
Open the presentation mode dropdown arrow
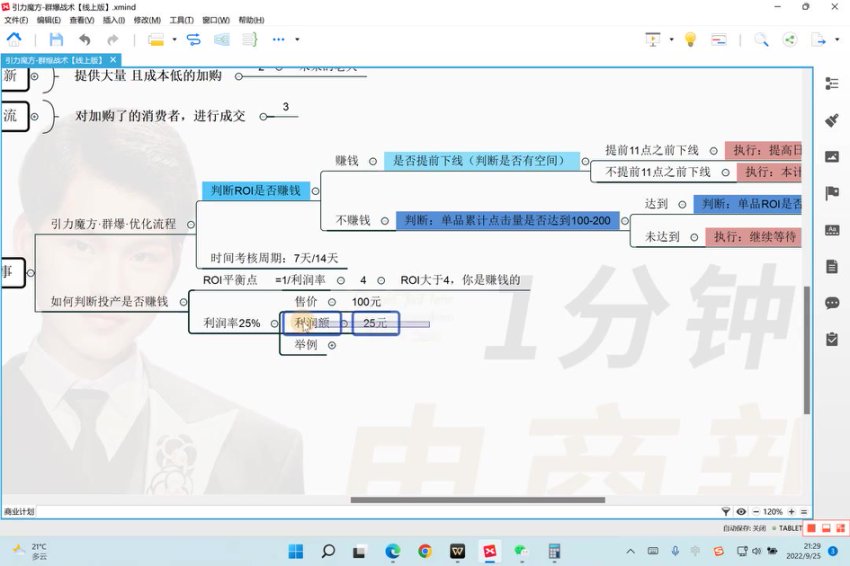click(671, 40)
